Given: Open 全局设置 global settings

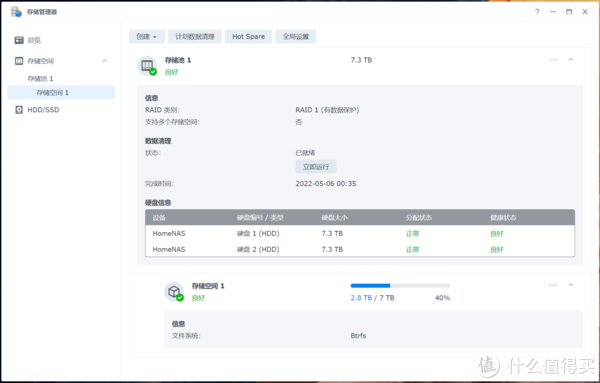Looking at the screenshot, I should 295,37.
